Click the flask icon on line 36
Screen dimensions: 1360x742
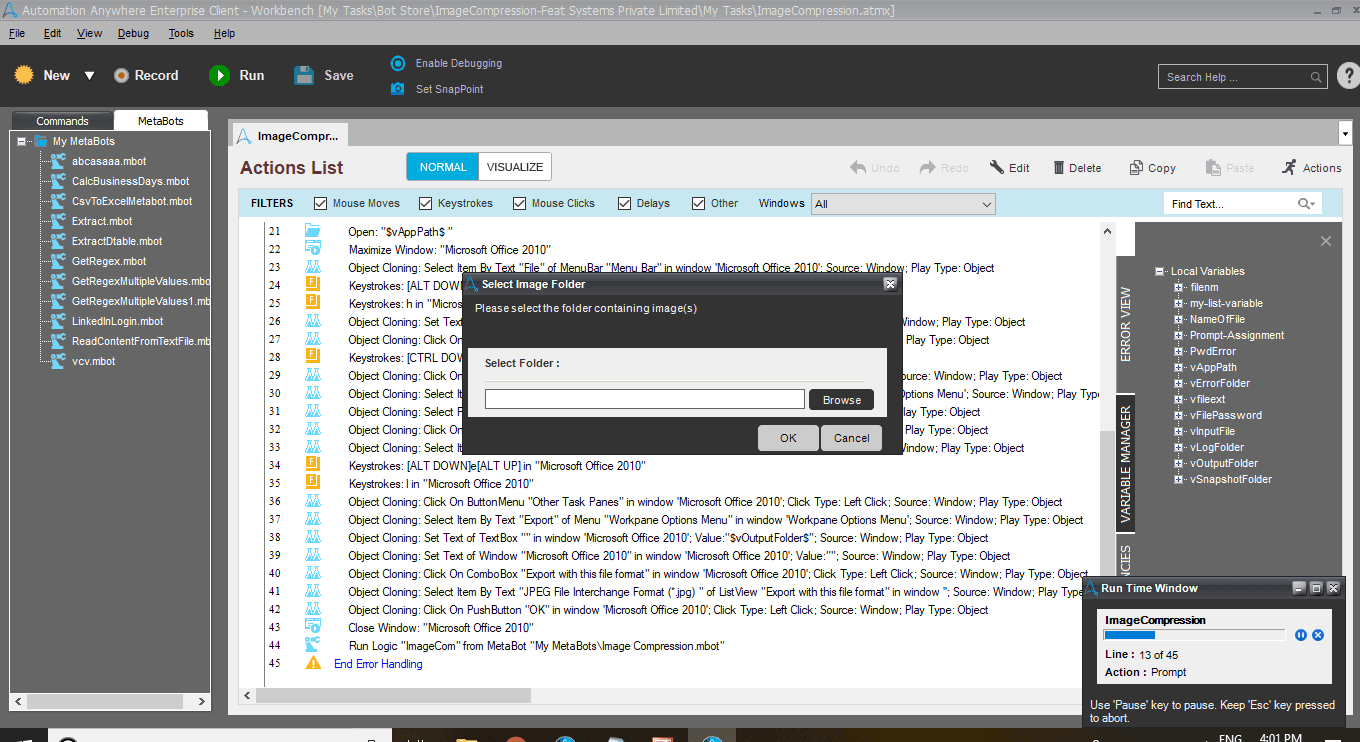tap(312, 501)
